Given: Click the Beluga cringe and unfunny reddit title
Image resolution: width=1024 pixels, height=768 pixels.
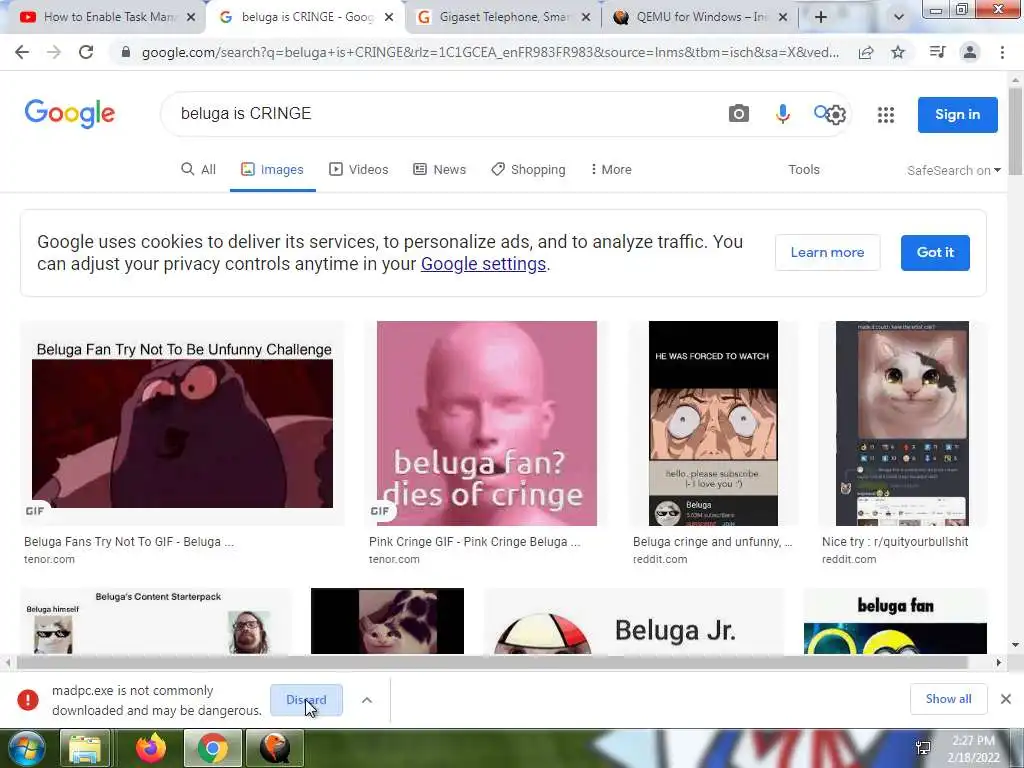Looking at the screenshot, I should coord(712,542).
